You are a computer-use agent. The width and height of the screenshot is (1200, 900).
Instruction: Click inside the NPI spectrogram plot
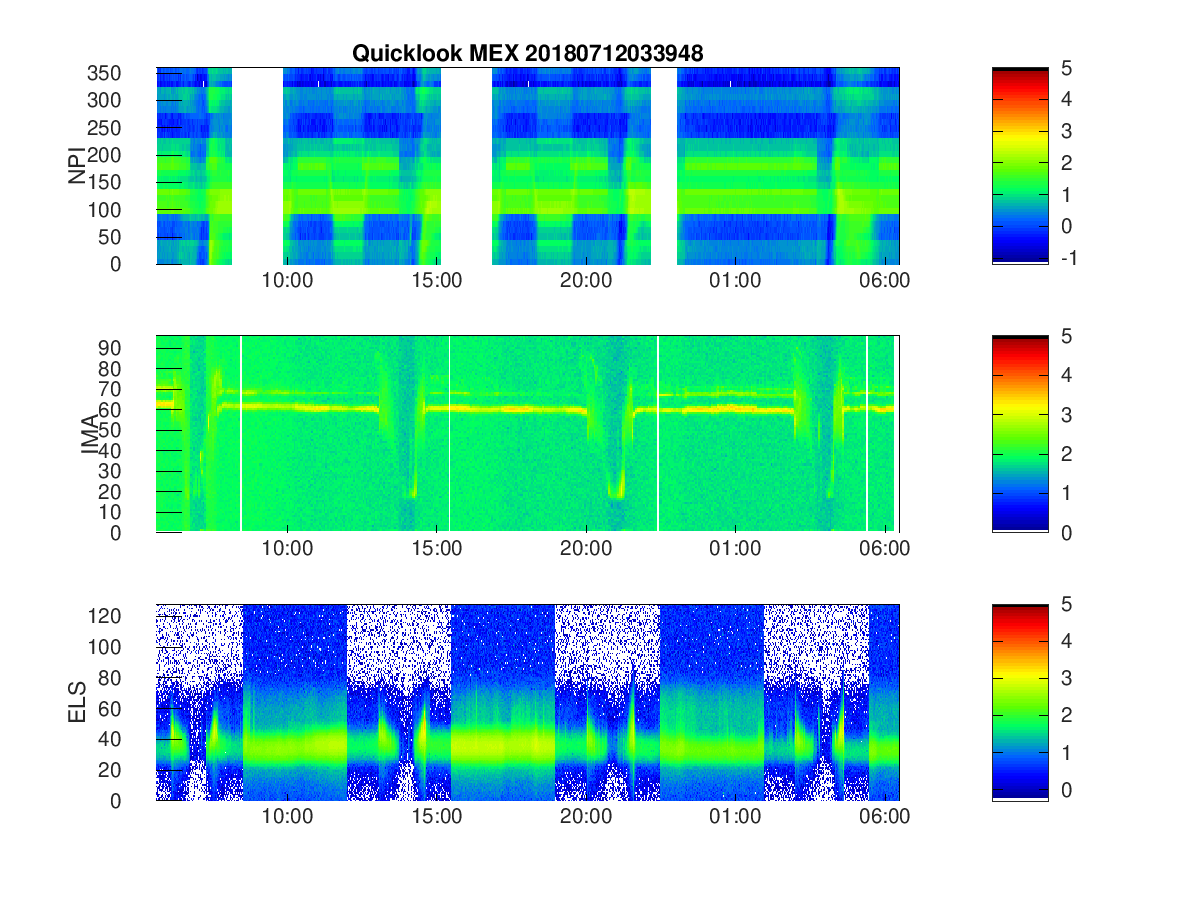tap(527, 166)
